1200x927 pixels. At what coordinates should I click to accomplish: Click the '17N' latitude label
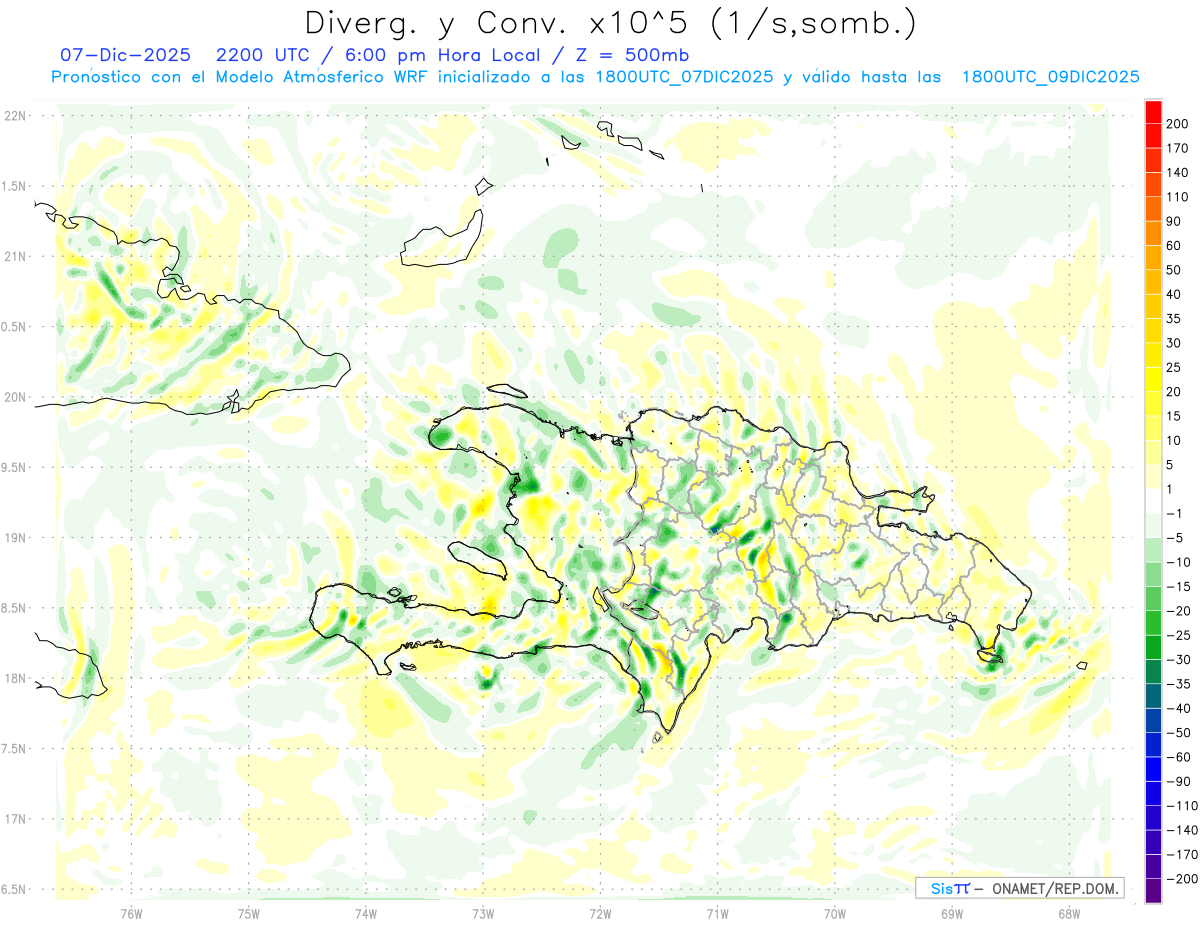15,819
